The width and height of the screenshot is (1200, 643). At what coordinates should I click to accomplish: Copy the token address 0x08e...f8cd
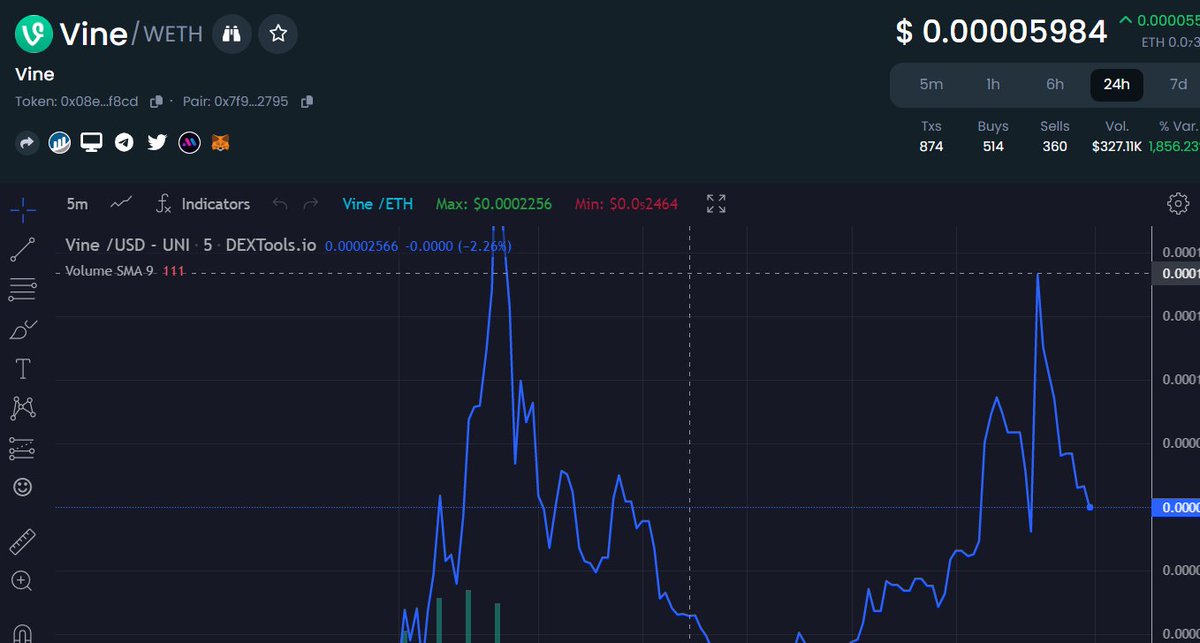coord(155,101)
